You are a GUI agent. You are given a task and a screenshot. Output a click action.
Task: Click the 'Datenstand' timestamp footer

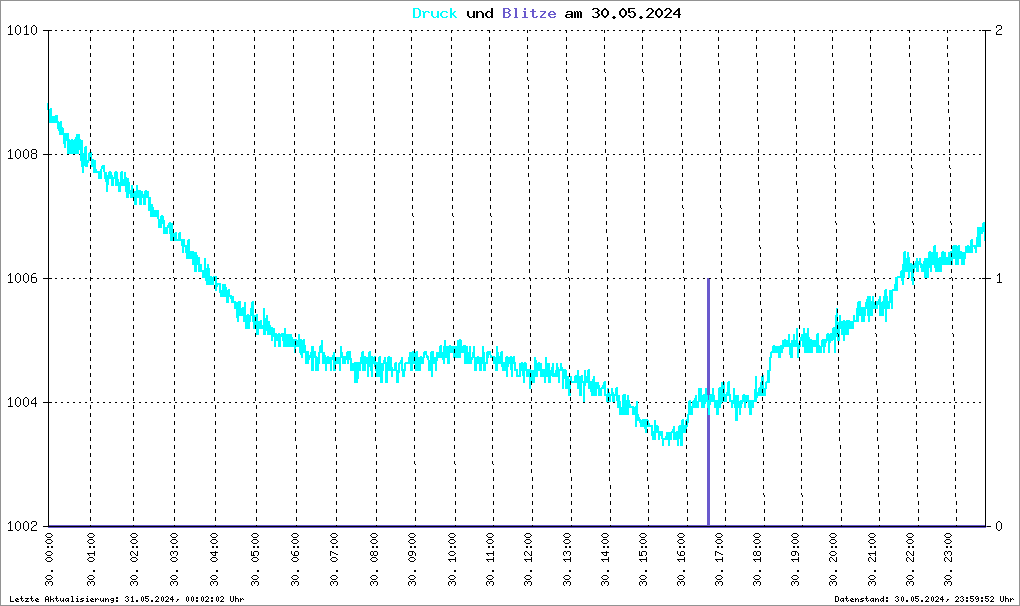(924, 599)
